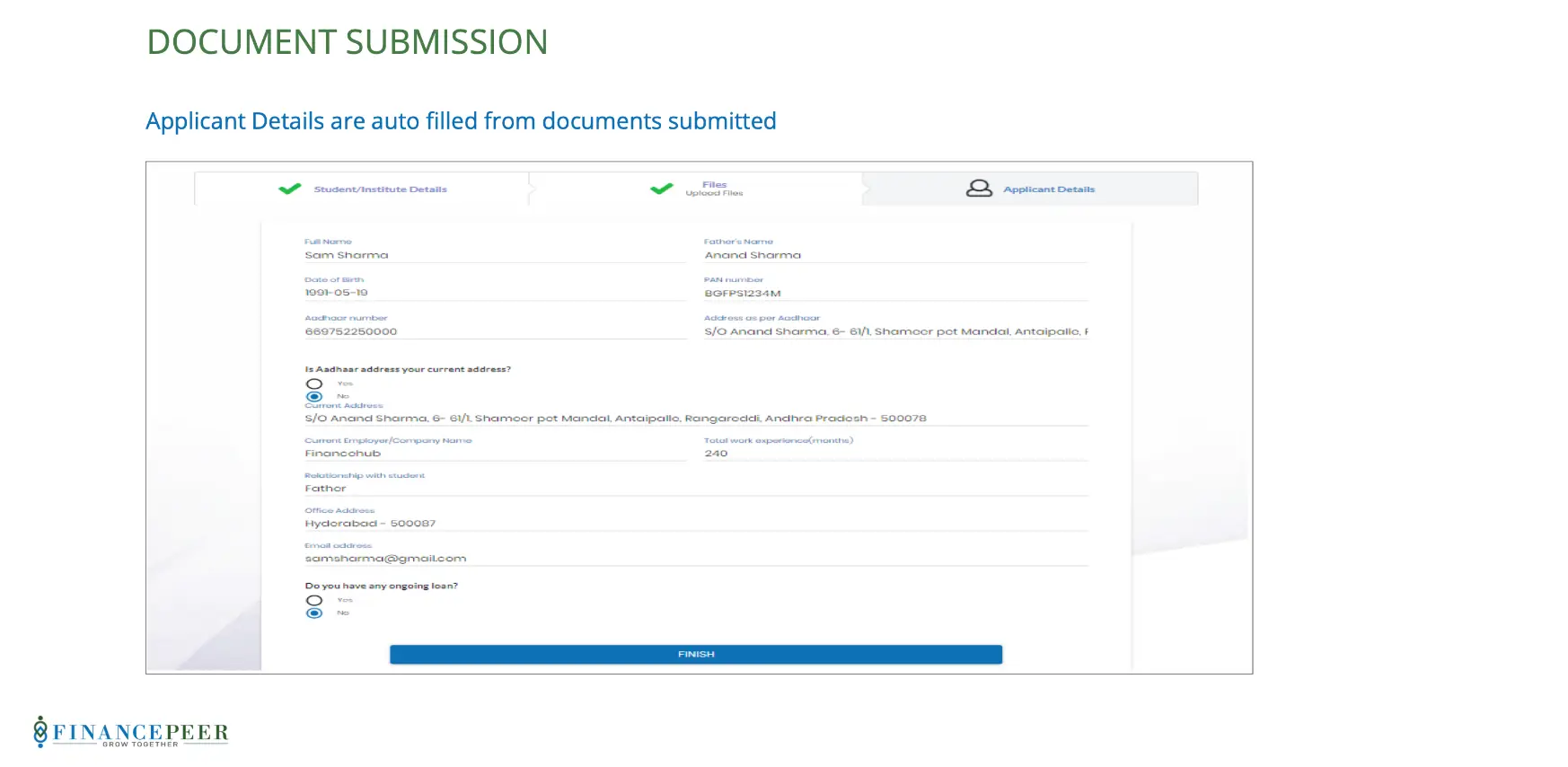Click the Current Employer/Company Name field
Screen dimensions: 1568x767
click(x=496, y=454)
